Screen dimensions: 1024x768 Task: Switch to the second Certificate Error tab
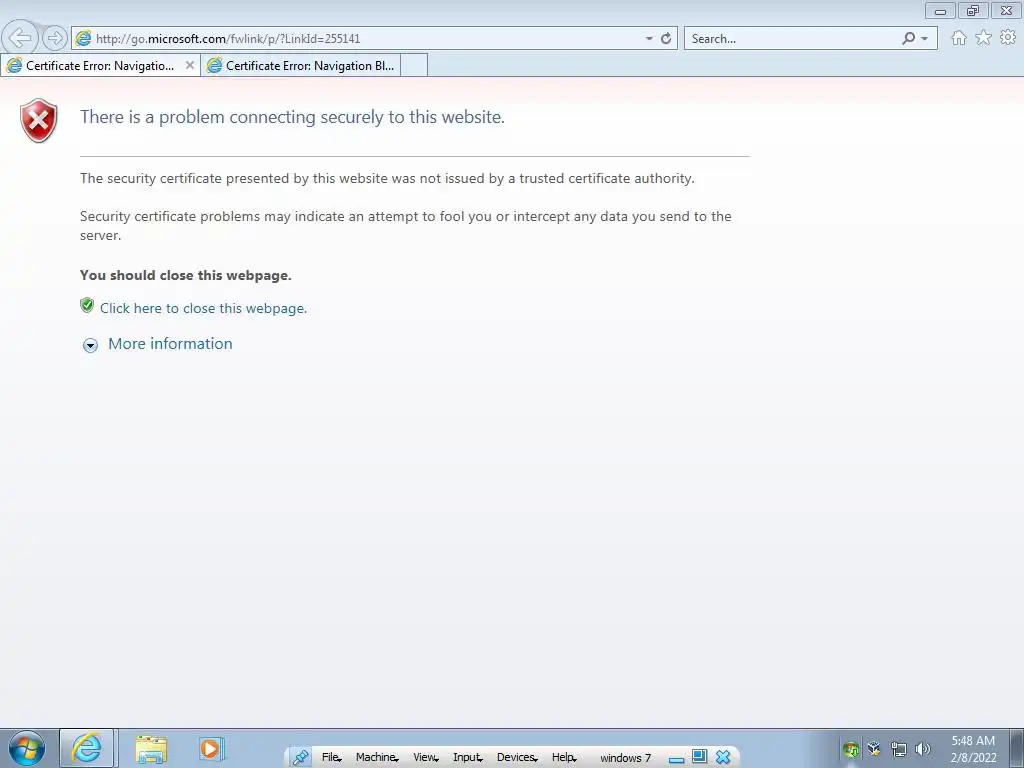(300, 65)
